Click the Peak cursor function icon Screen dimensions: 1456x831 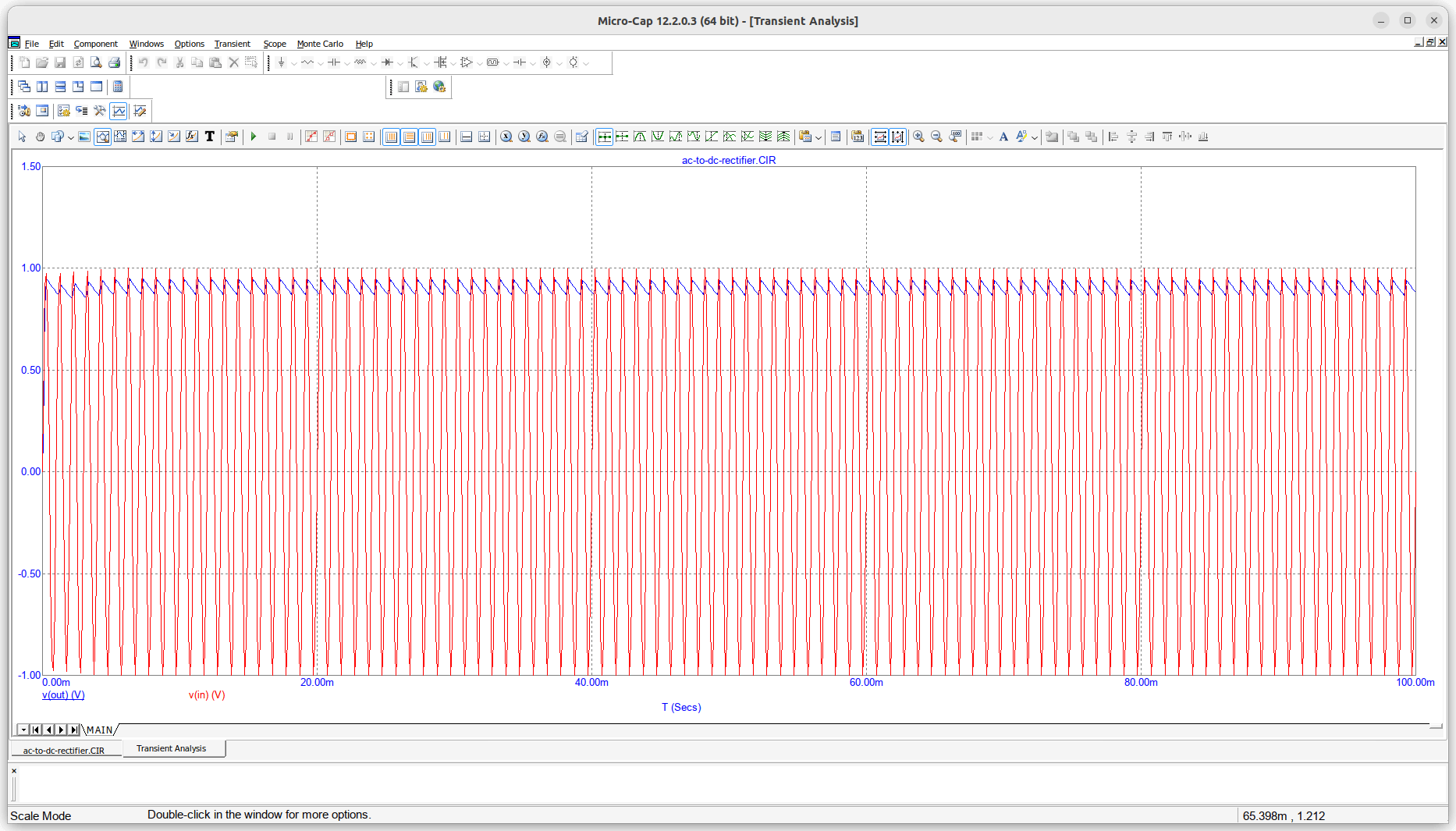tap(640, 137)
